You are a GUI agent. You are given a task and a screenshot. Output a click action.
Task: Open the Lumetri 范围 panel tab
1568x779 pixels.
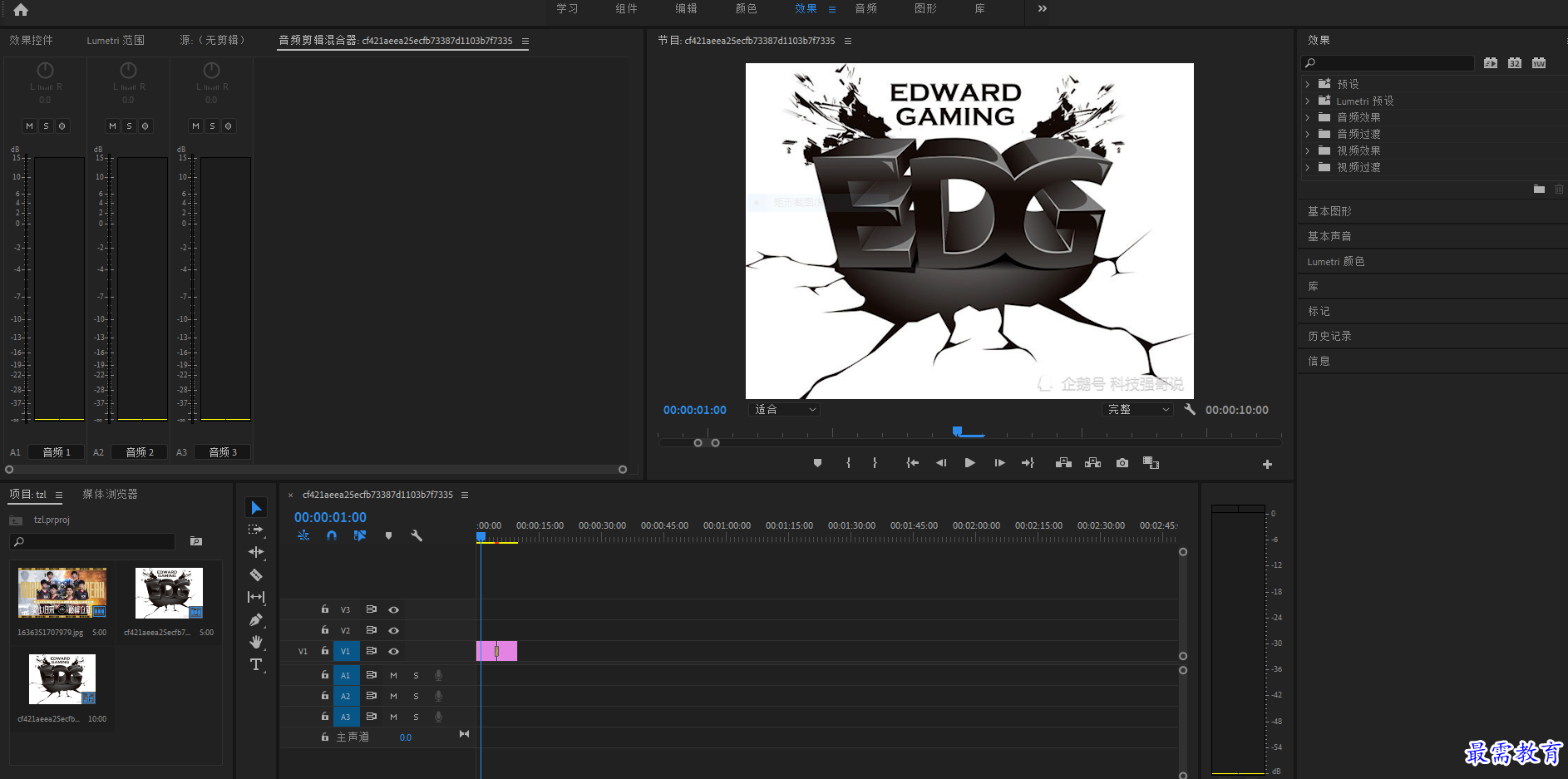[116, 40]
